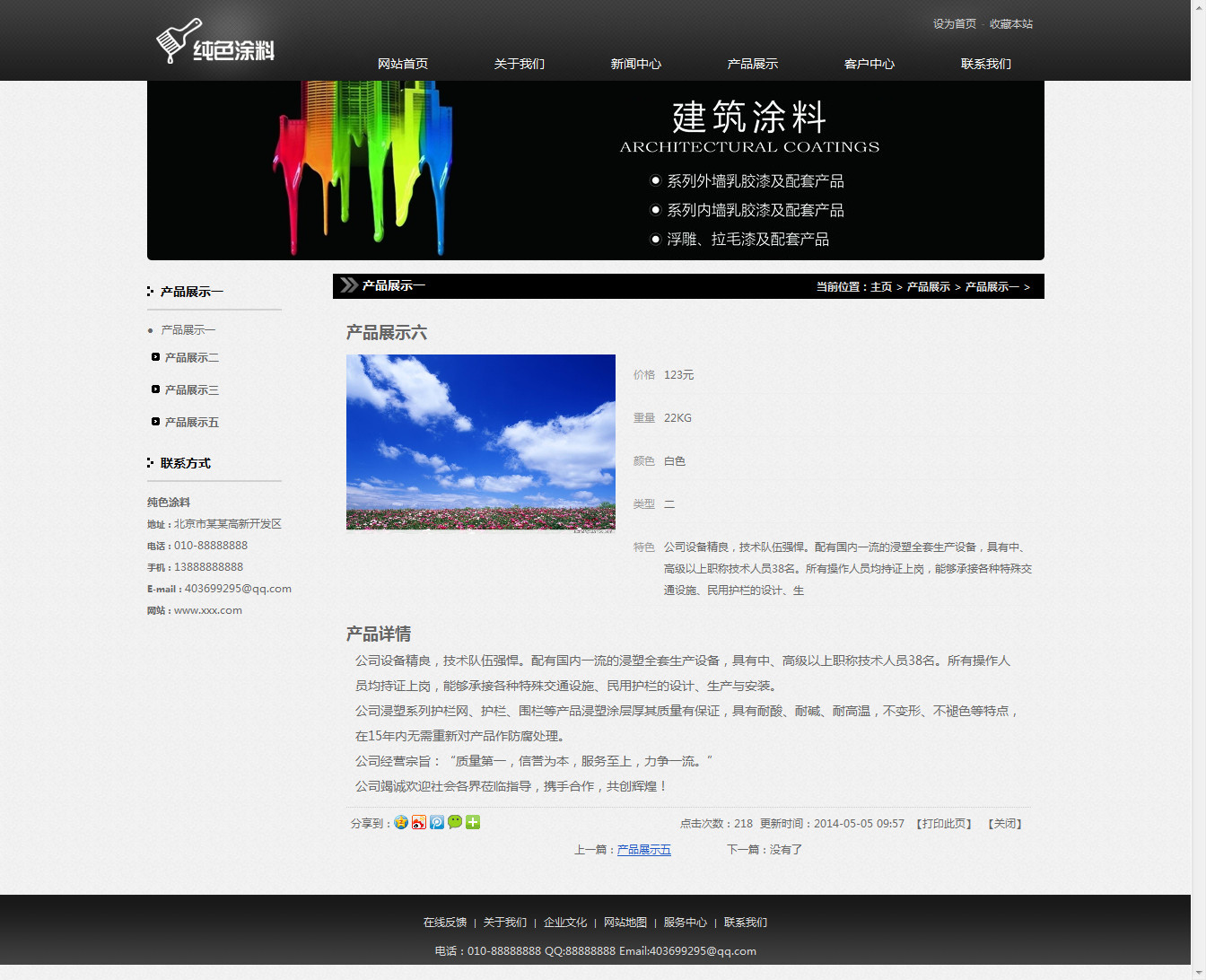Viewport: 1206px width, 980px height.
Task: Click the blue sky product image
Action: point(481,442)
